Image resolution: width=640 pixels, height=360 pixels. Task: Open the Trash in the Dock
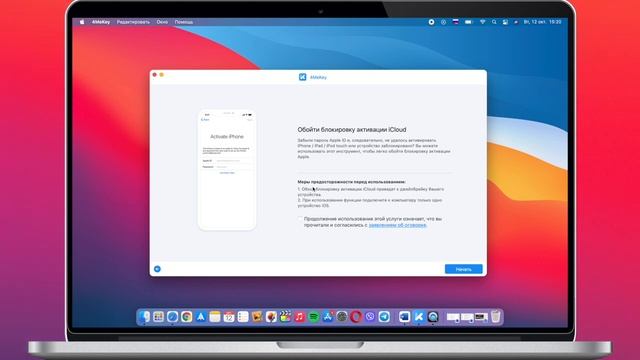coord(496,316)
